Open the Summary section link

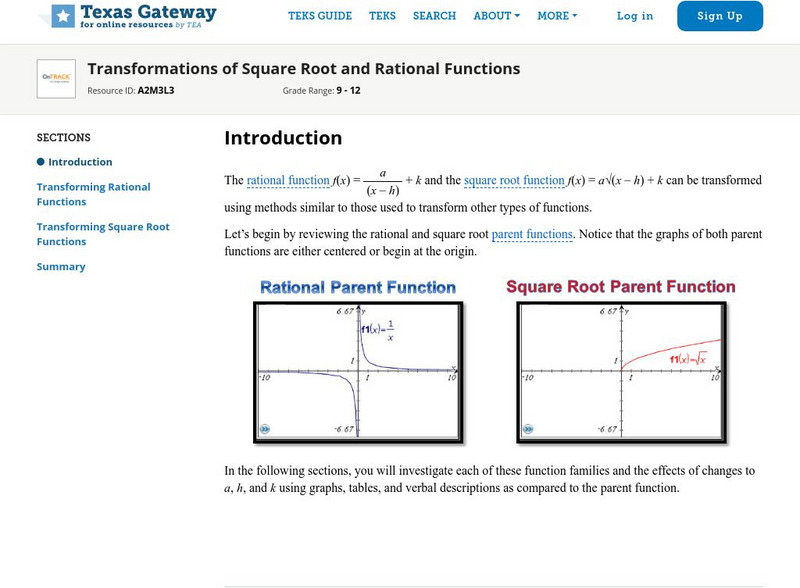tap(62, 266)
